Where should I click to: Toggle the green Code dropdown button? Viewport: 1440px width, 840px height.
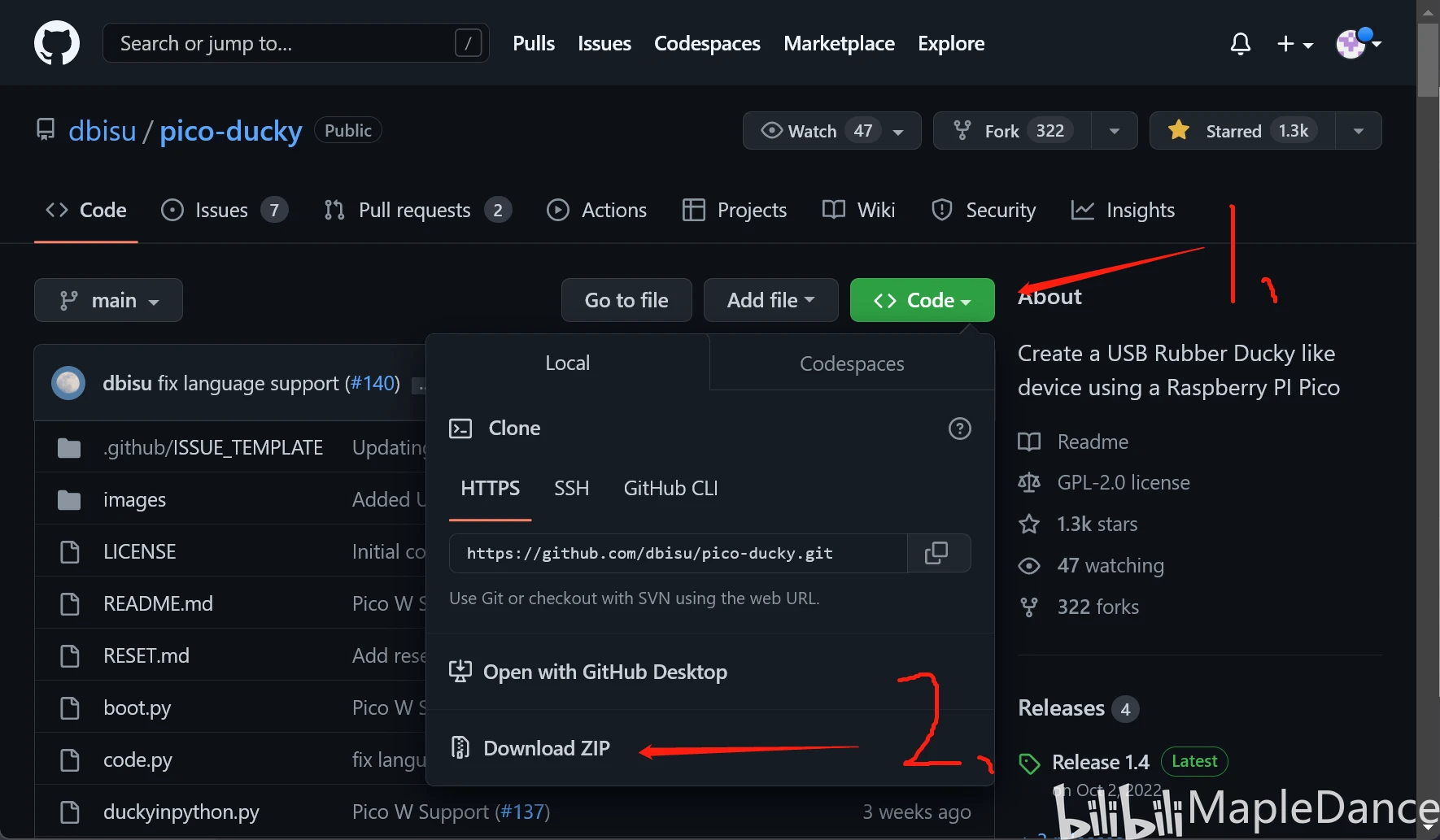pyautogui.click(x=922, y=300)
